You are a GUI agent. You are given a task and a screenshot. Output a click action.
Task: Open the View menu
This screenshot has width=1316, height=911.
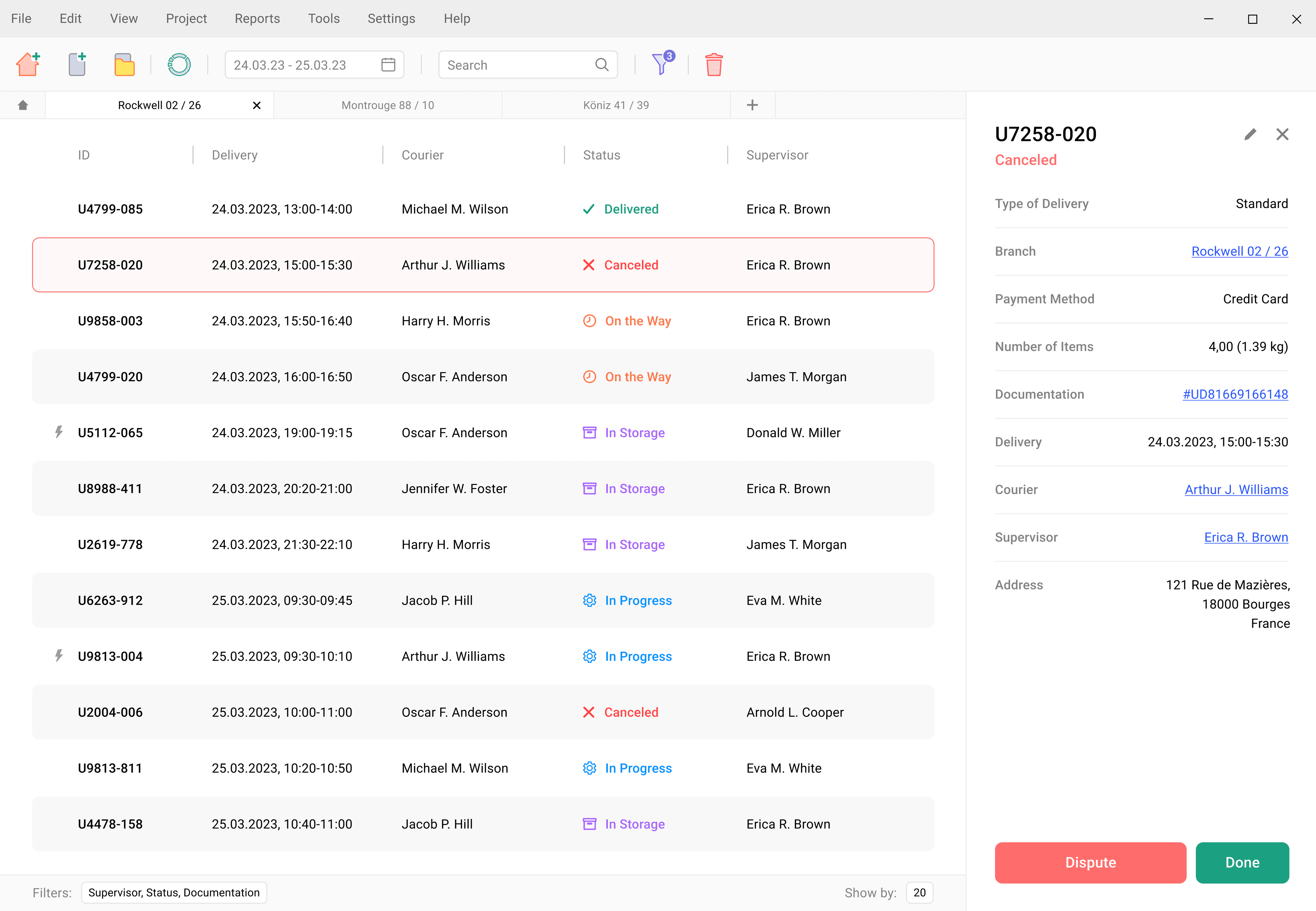[124, 18]
